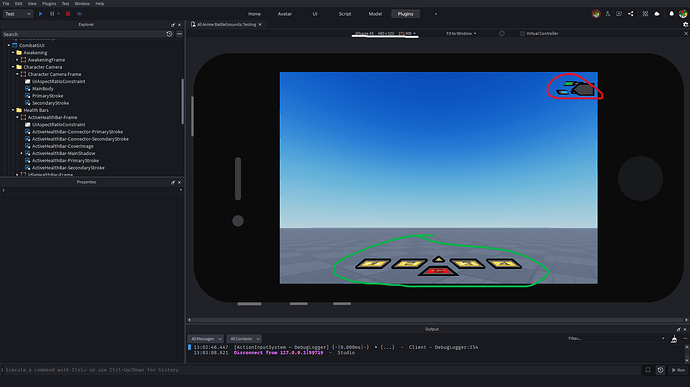Open the Window menu

pyautogui.click(x=82, y=4)
